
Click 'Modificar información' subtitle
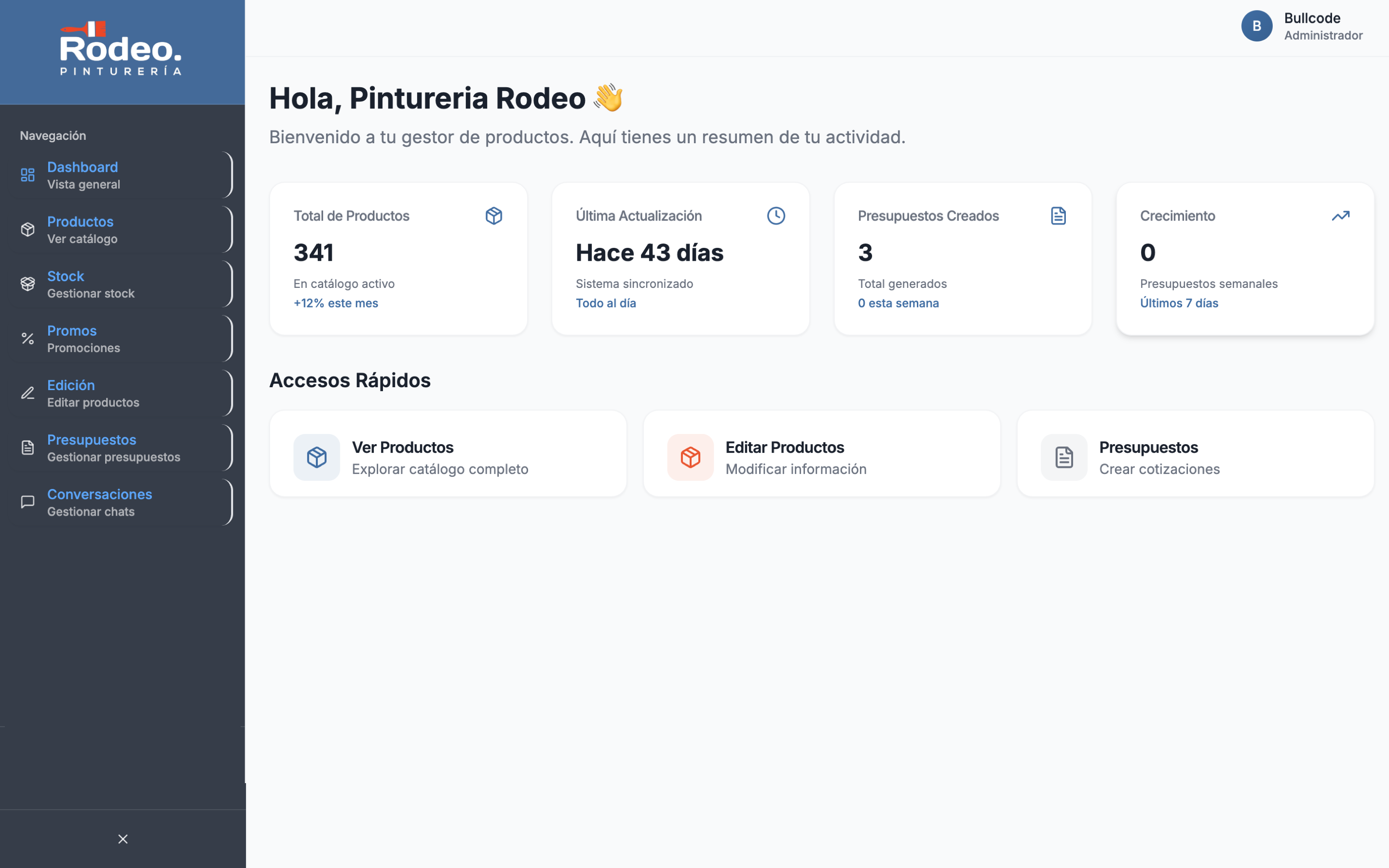point(795,469)
